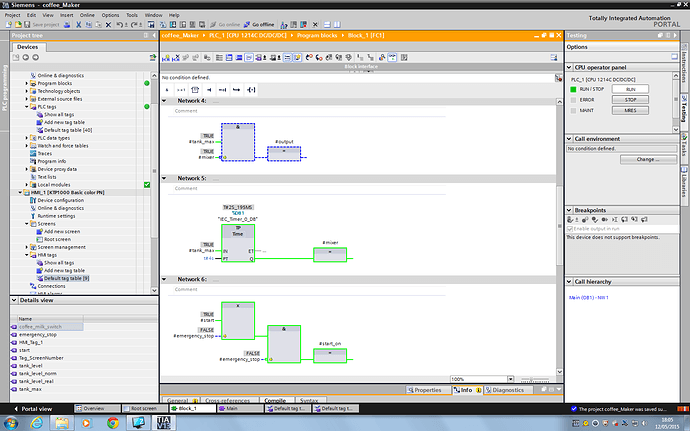Toggle Enable output in run checkbox
This screenshot has height=431, width=690.
570,229
